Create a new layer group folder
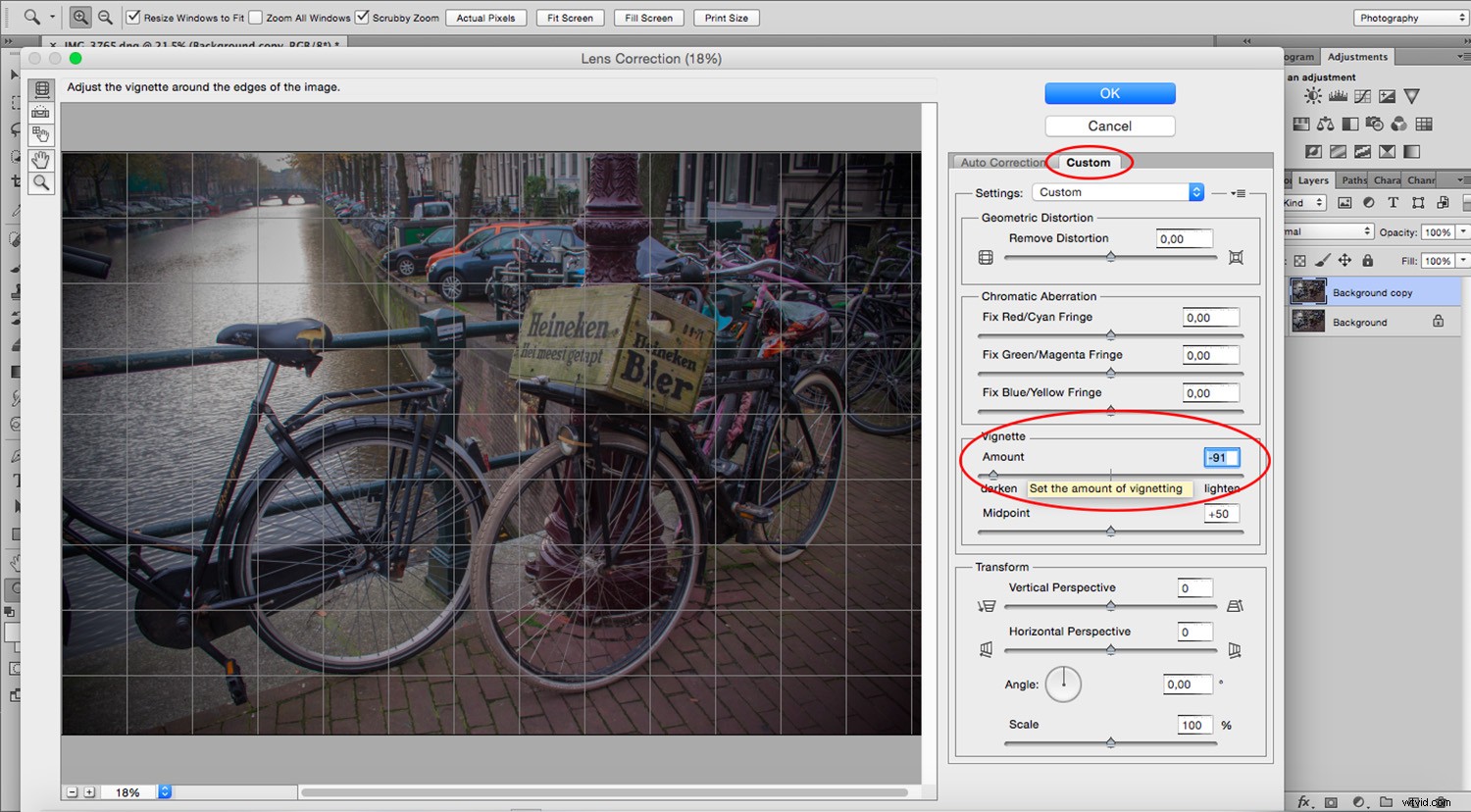 tap(1386, 801)
